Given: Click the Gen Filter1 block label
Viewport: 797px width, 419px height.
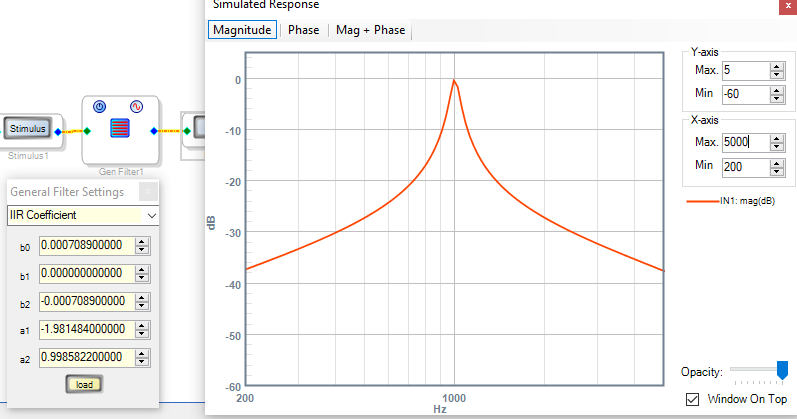Looking at the screenshot, I should pyautogui.click(x=121, y=172).
